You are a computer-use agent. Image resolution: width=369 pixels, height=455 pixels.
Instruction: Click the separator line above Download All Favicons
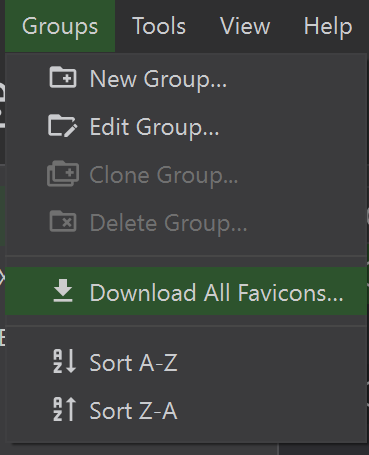tap(186, 256)
